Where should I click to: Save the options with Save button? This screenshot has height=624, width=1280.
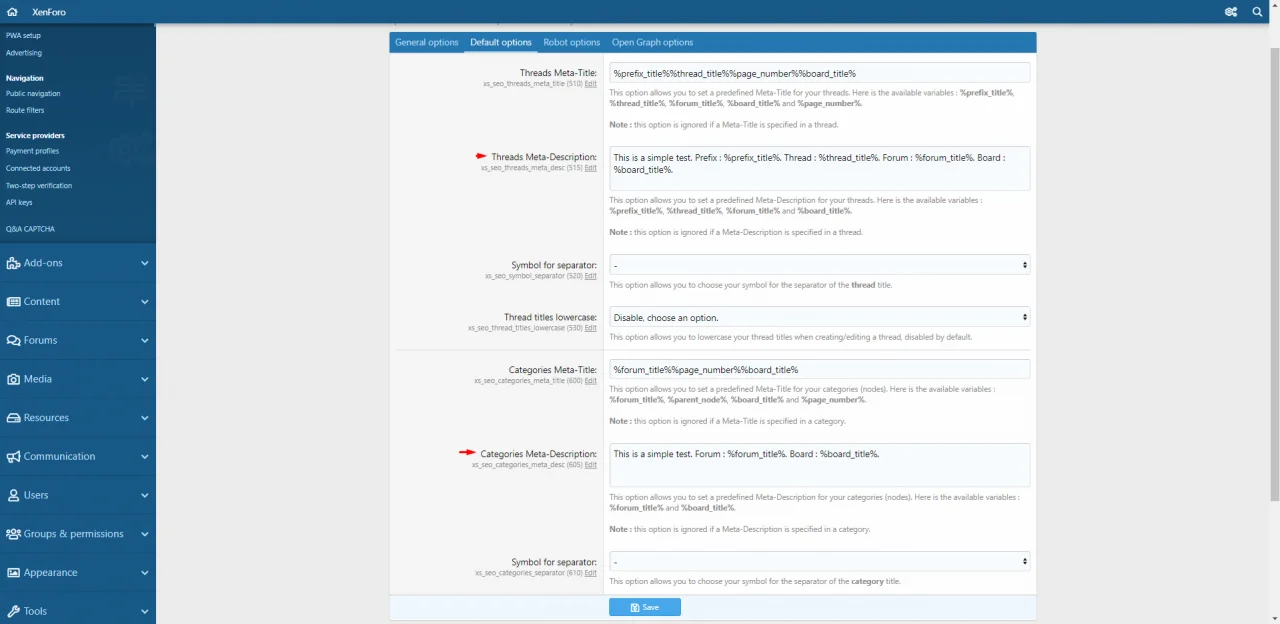tap(645, 607)
